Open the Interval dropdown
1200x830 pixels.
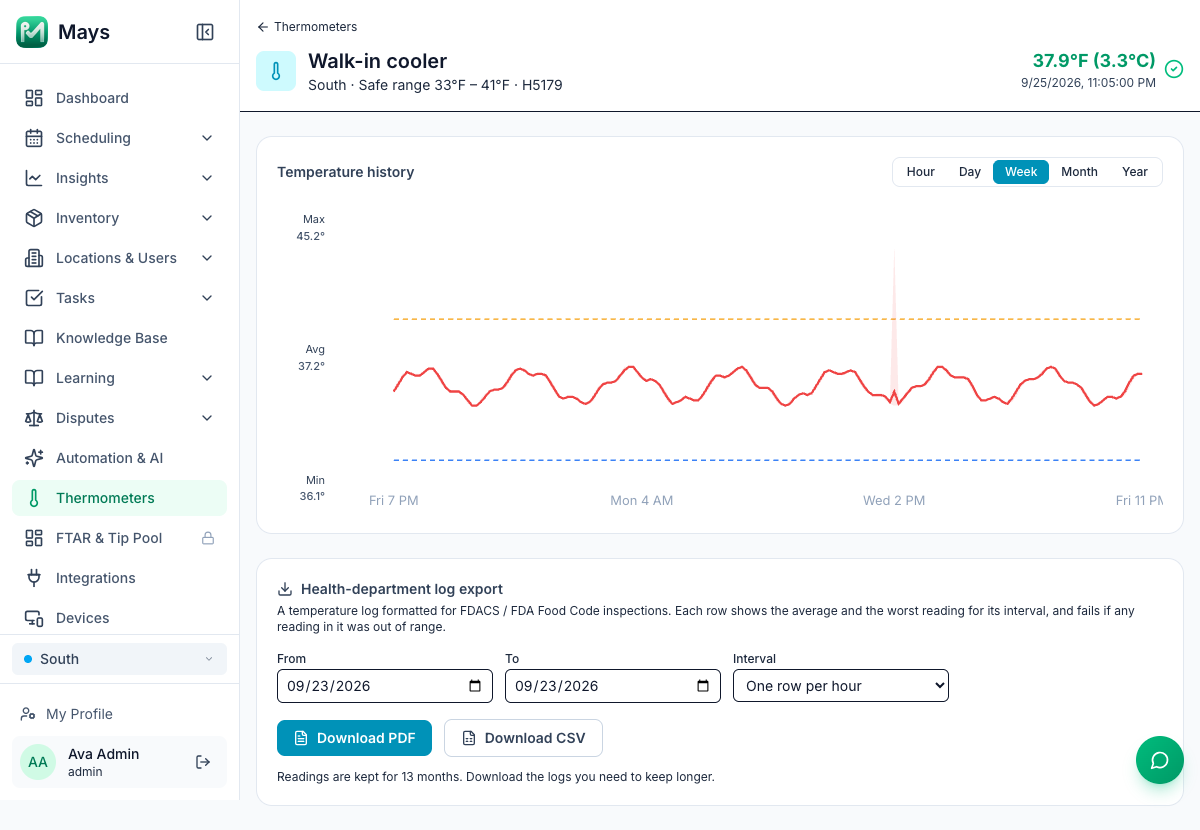tap(841, 686)
